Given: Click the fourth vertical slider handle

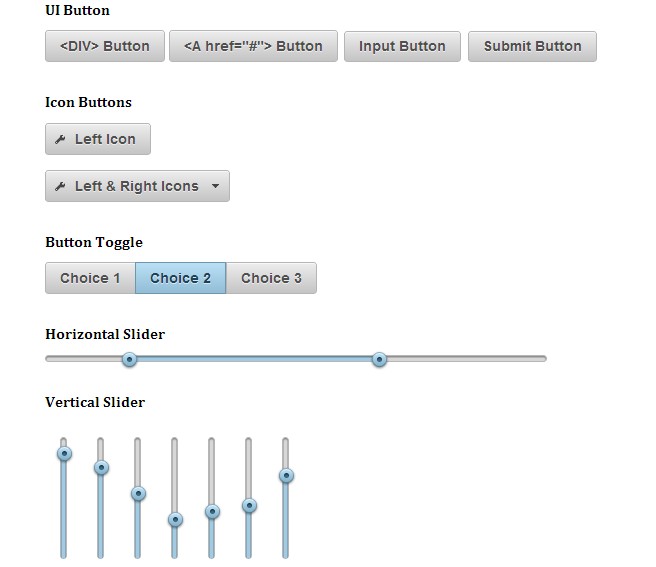Looking at the screenshot, I should (175, 519).
